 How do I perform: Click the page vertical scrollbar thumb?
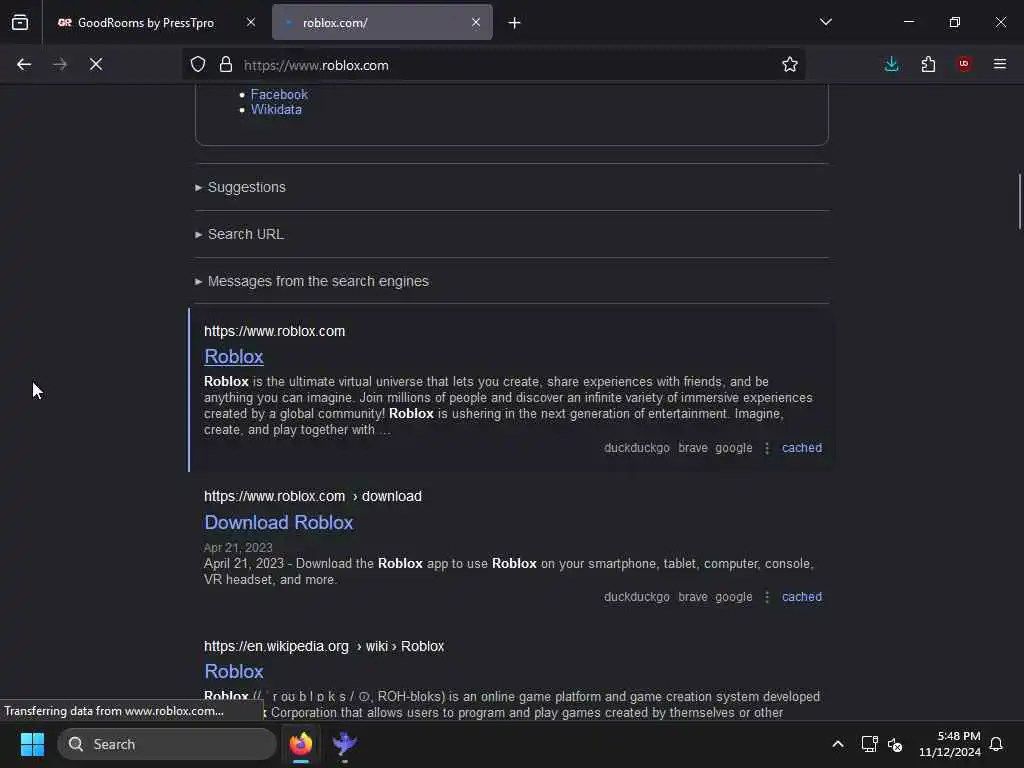point(1019,201)
